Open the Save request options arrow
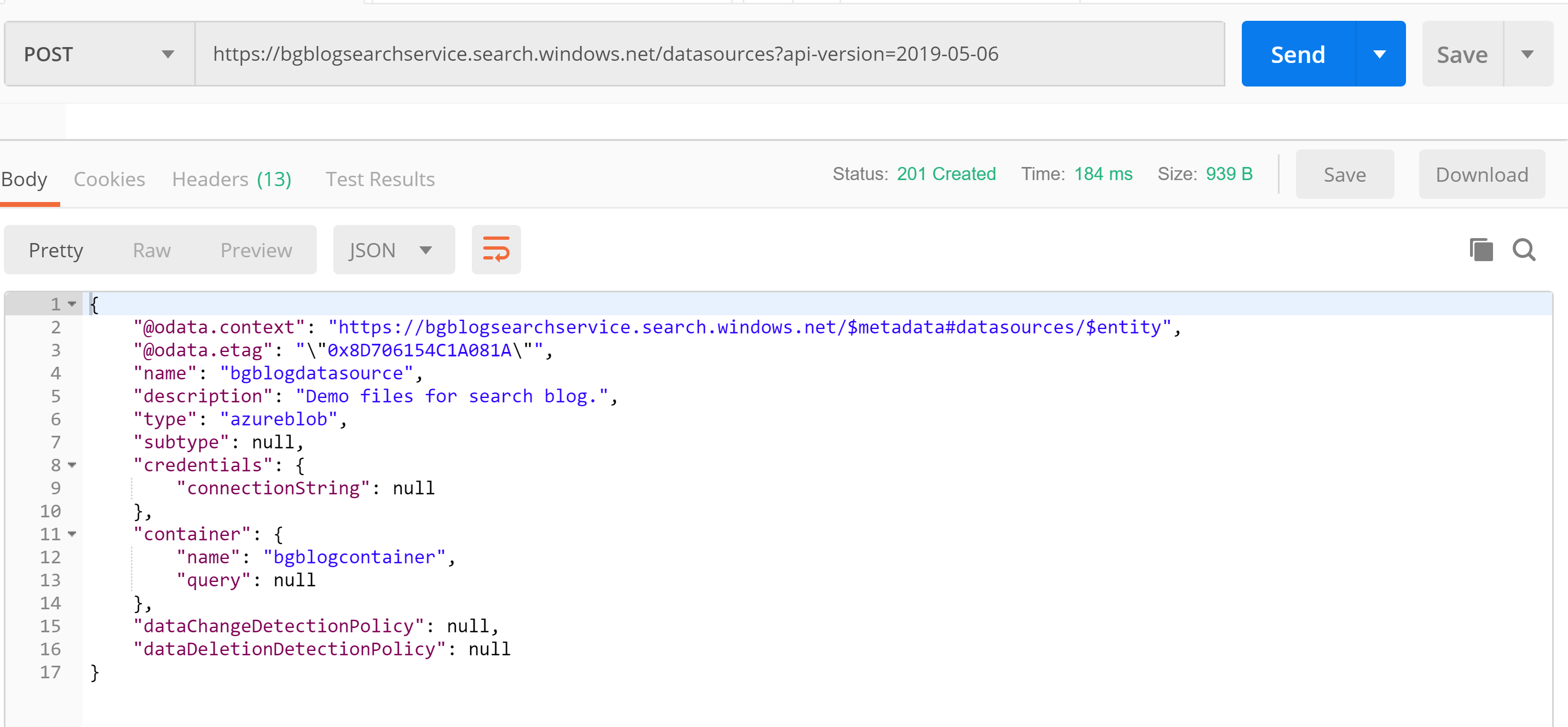This screenshot has height=727, width=1568. tap(1527, 54)
